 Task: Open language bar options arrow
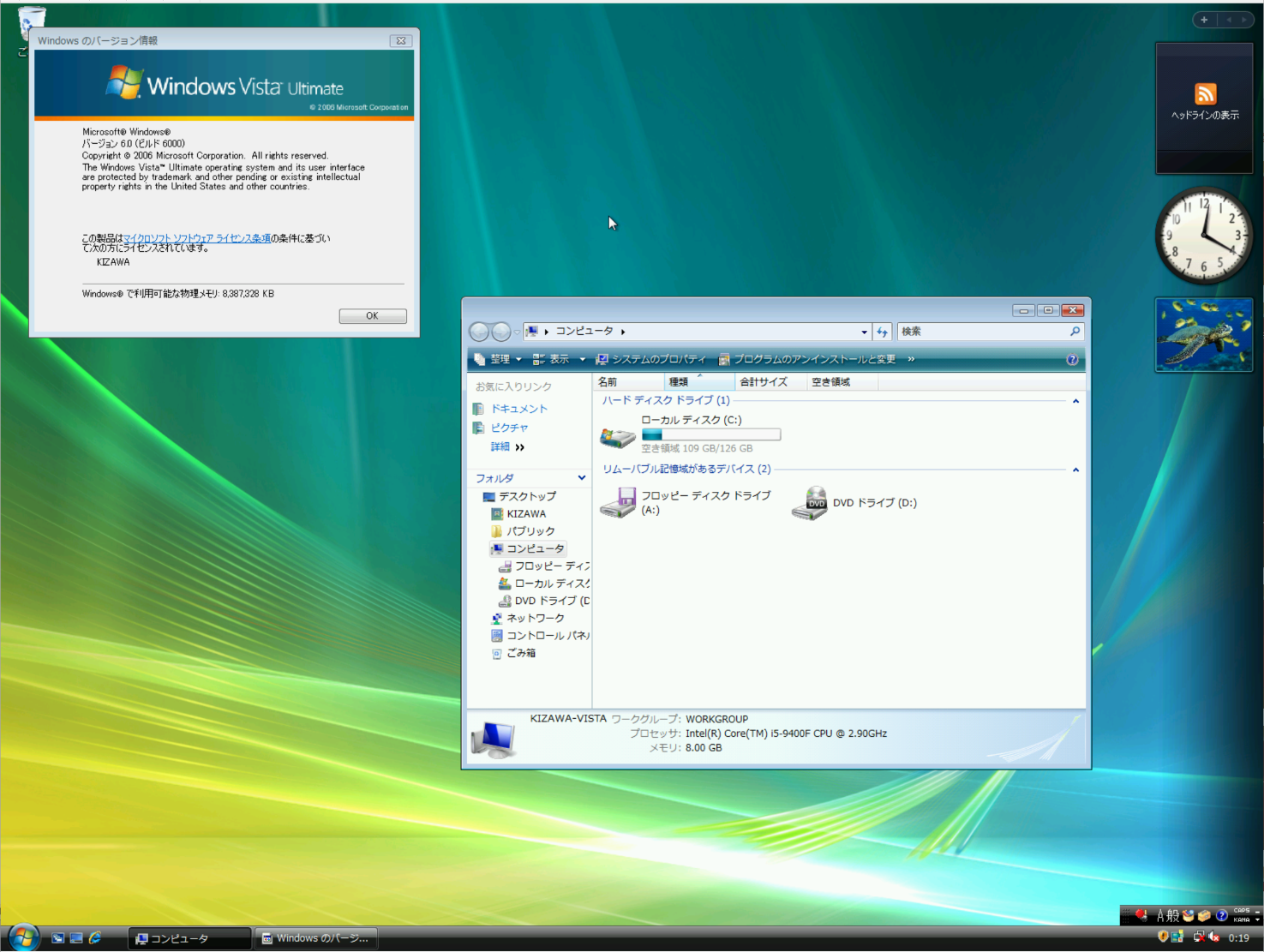click(x=1257, y=920)
